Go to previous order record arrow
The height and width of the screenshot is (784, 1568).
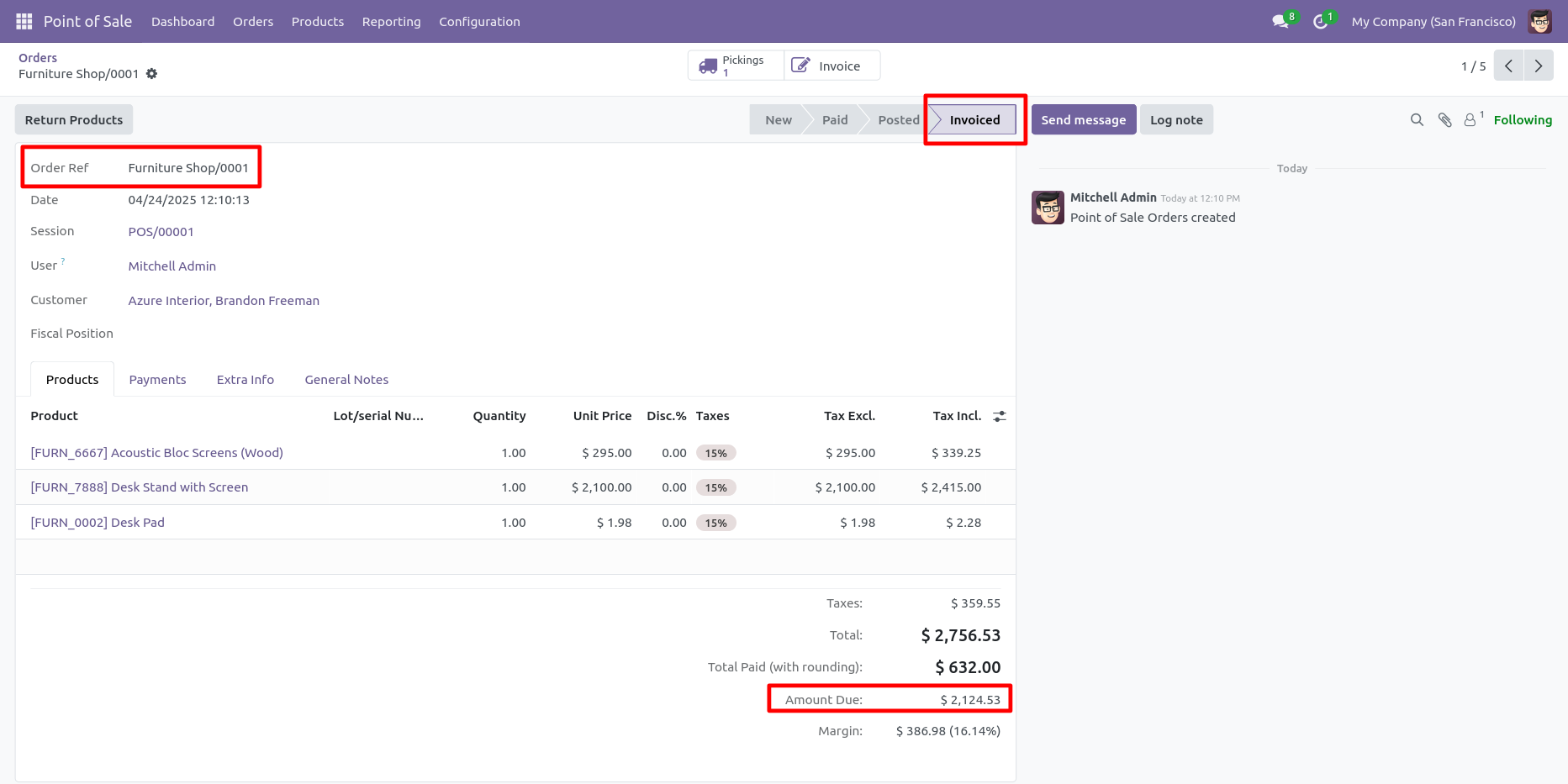1508,66
